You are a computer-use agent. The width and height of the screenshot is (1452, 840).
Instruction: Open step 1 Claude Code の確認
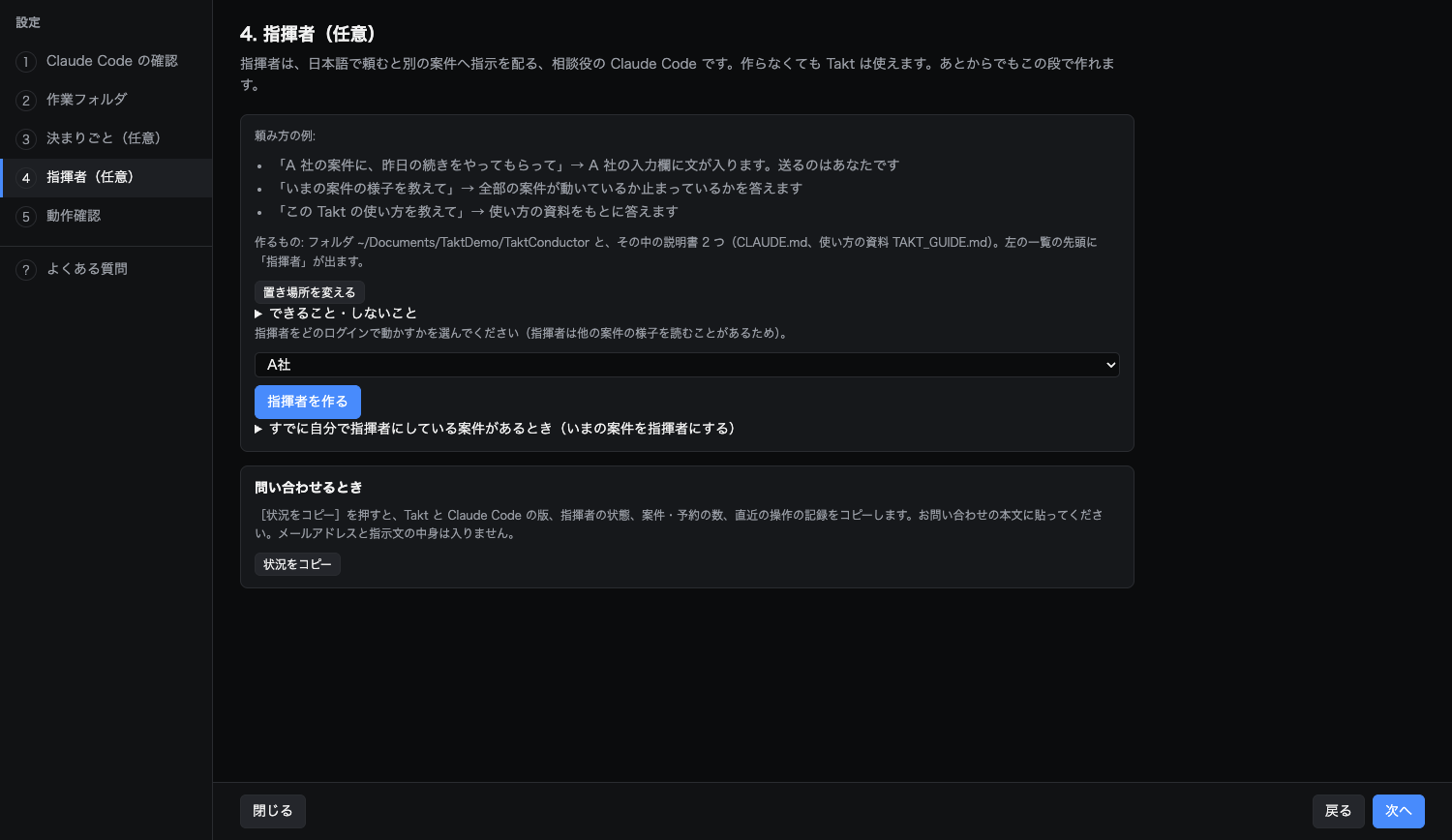click(106, 61)
